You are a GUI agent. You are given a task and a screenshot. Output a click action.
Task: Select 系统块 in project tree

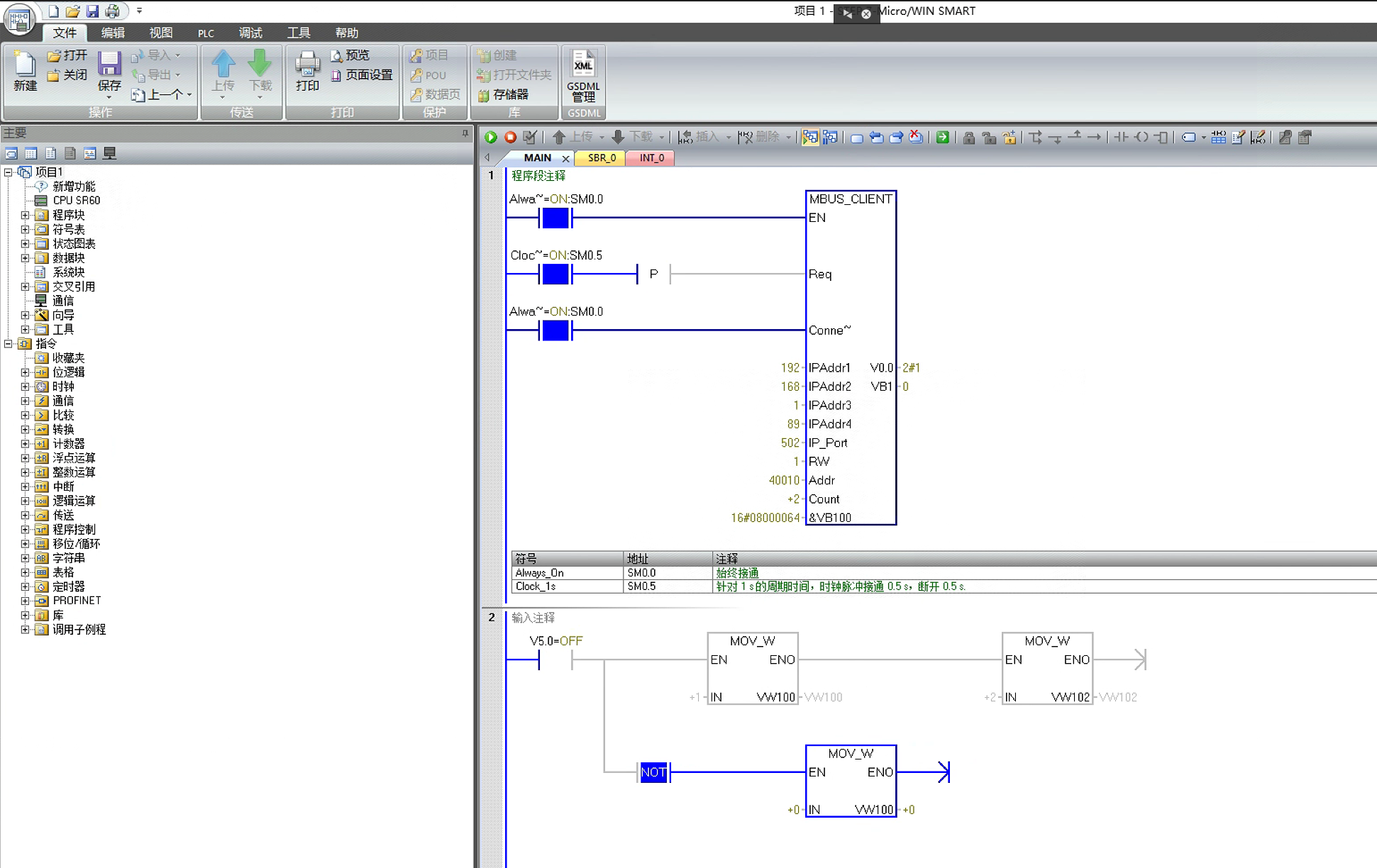point(69,272)
